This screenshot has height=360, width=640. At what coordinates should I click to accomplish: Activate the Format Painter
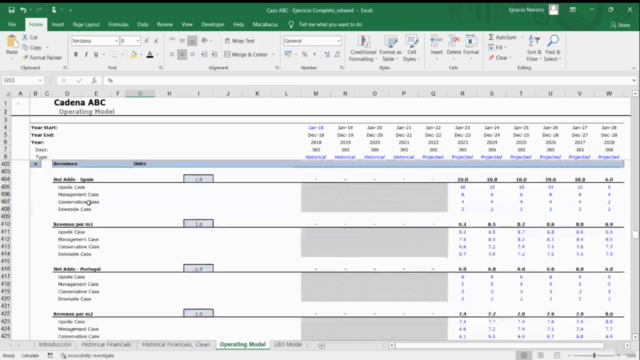(42, 58)
